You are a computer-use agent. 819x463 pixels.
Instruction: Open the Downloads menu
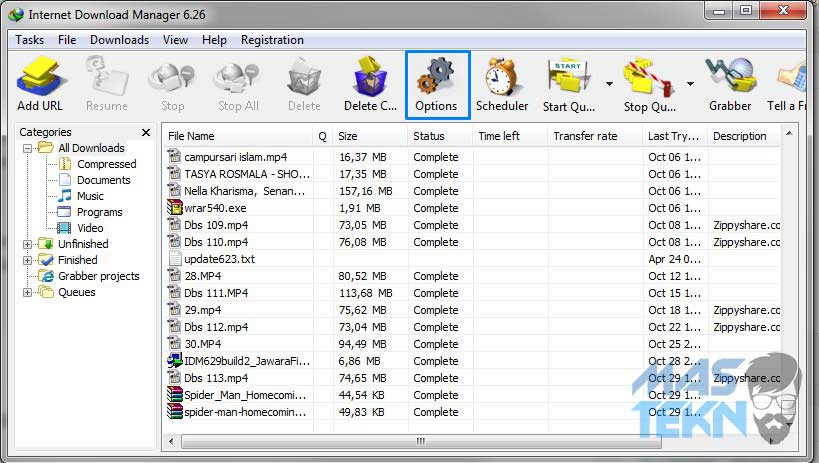[119, 40]
